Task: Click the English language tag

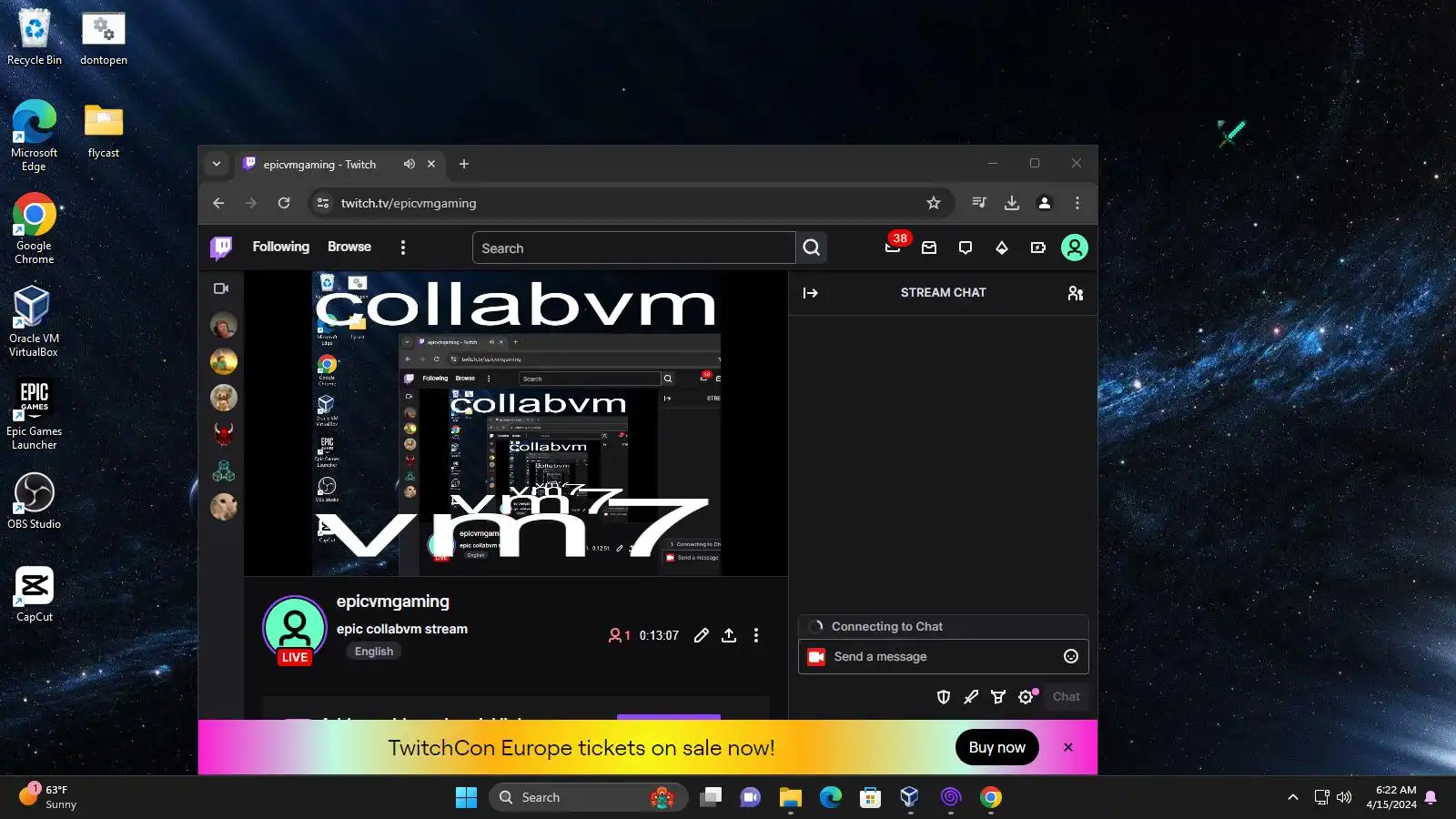Action: click(374, 652)
